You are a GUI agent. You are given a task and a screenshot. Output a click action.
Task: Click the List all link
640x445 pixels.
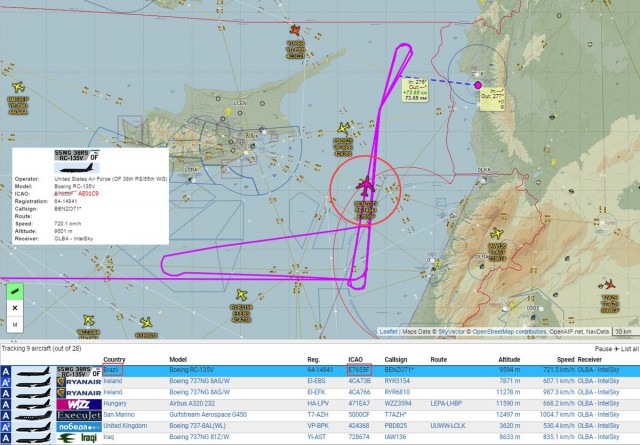click(629, 349)
